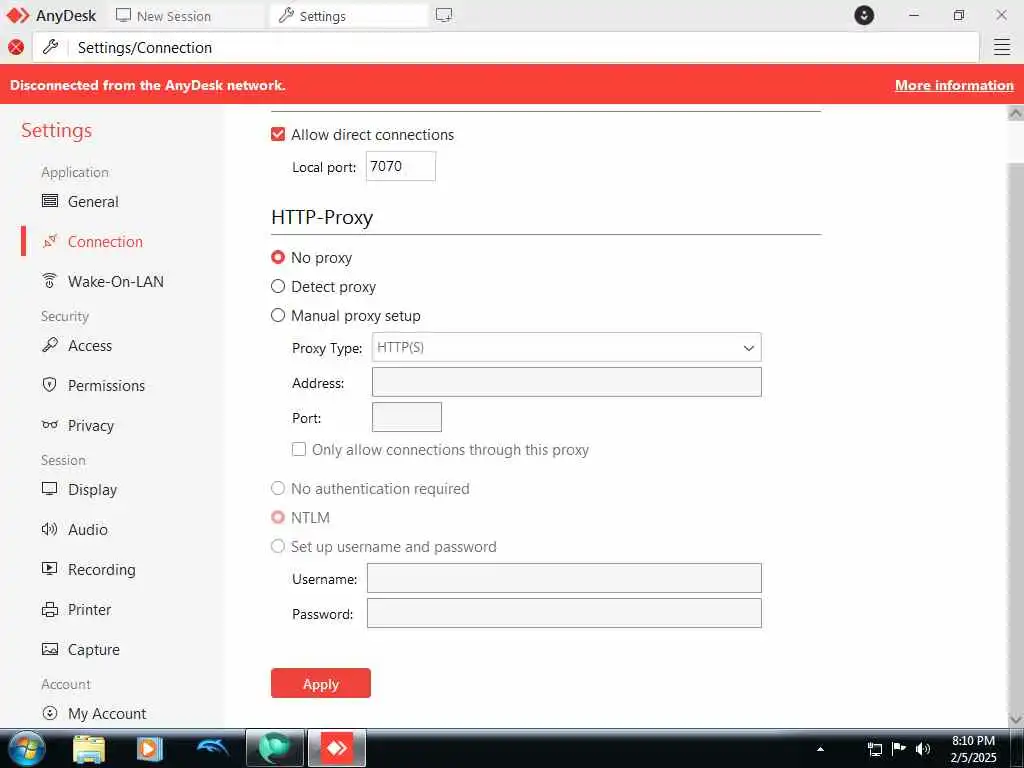Viewport: 1024px width, 768px height.
Task: Click the Wake-On-LAN signal icon
Action: (x=50, y=281)
